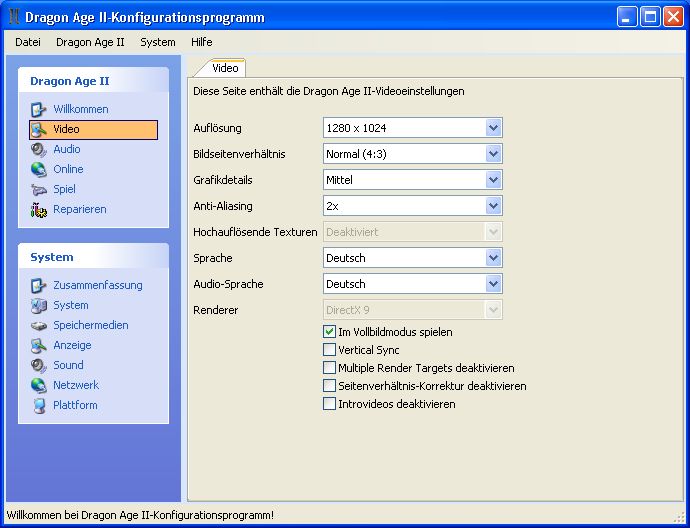Open the Zusammenfassung link
The width and height of the screenshot is (690, 528).
point(98,285)
